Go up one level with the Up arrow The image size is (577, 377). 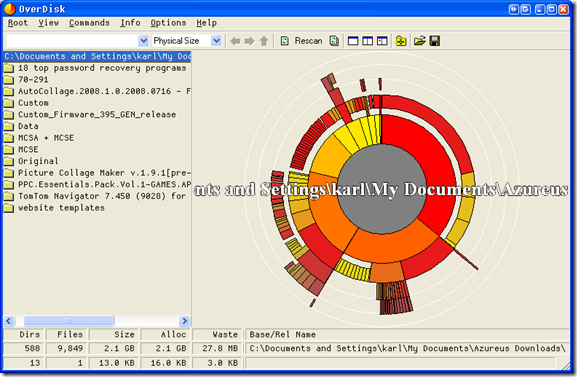pos(264,41)
